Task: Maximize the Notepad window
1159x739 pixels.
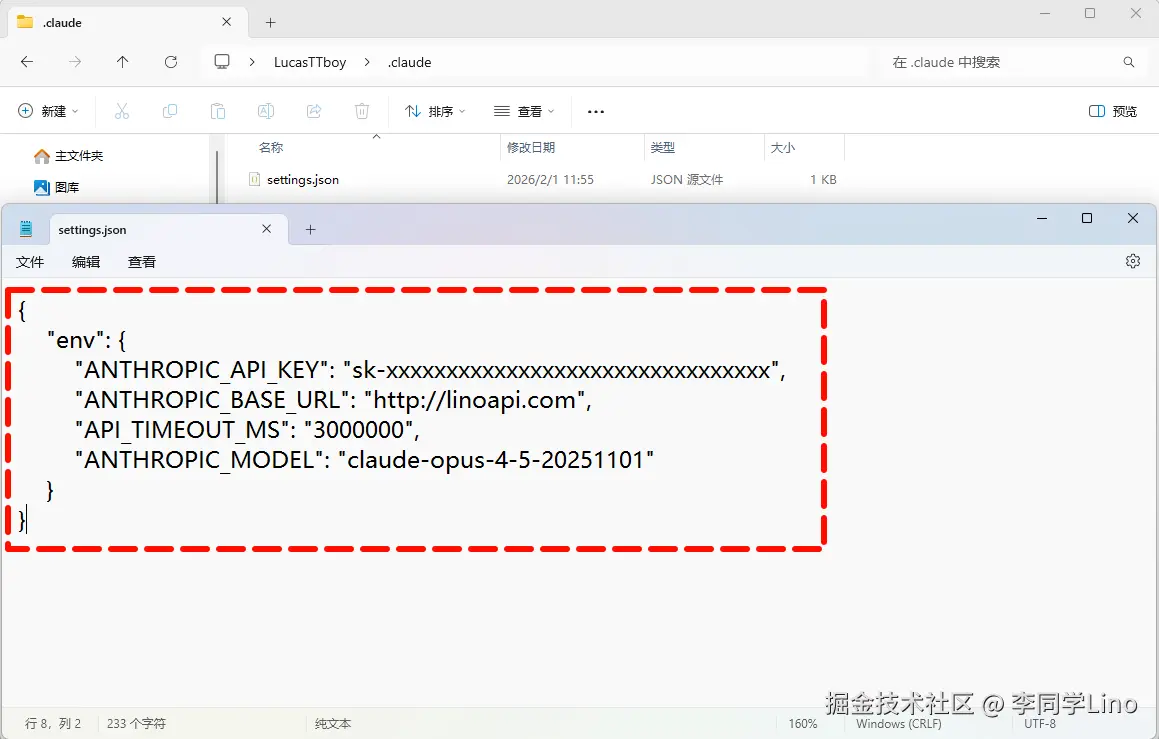Action: click(x=1087, y=218)
